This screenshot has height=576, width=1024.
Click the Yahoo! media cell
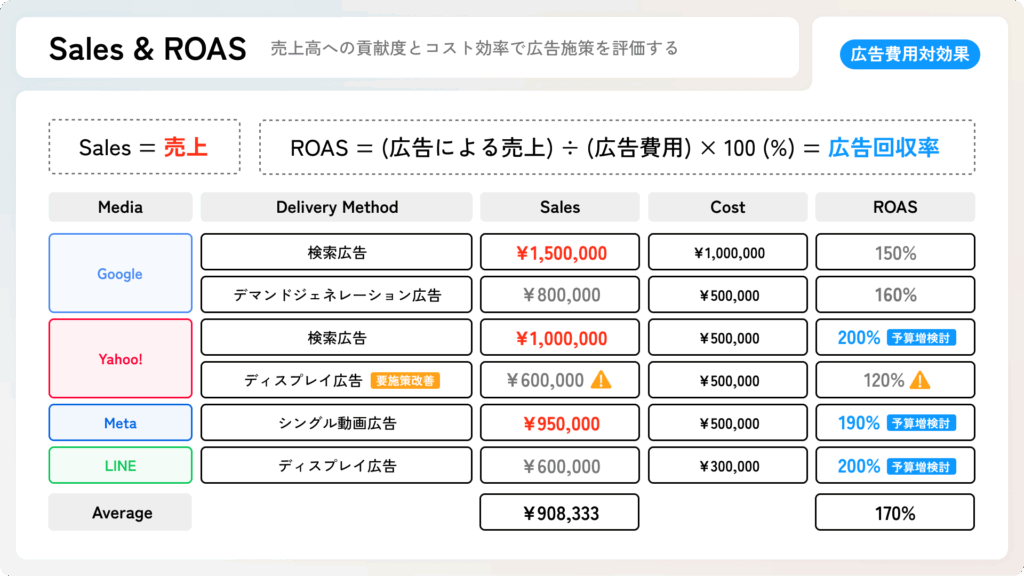(120, 359)
